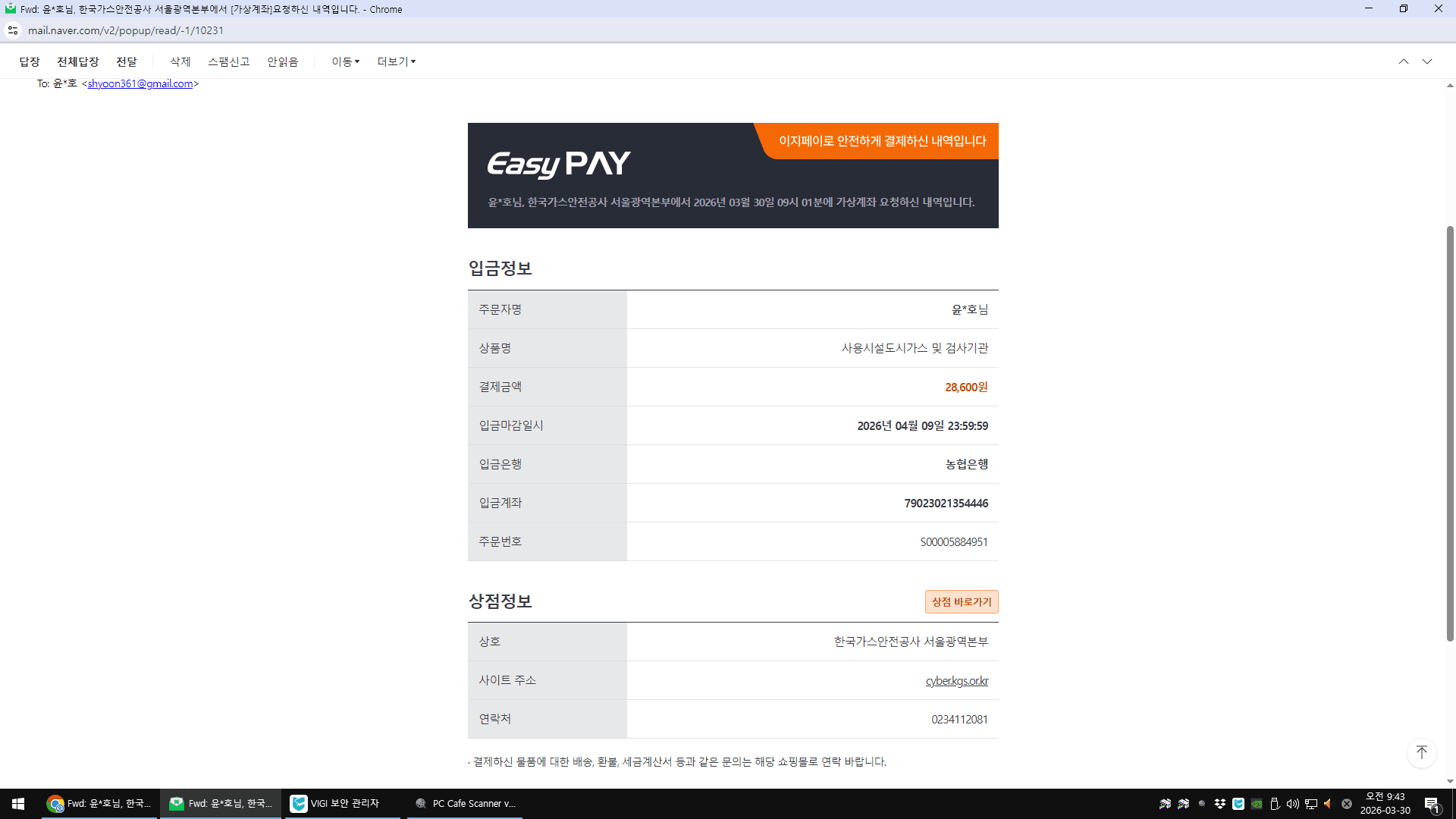
Task: Expand the 더보기 dropdown menu
Action: point(396,61)
